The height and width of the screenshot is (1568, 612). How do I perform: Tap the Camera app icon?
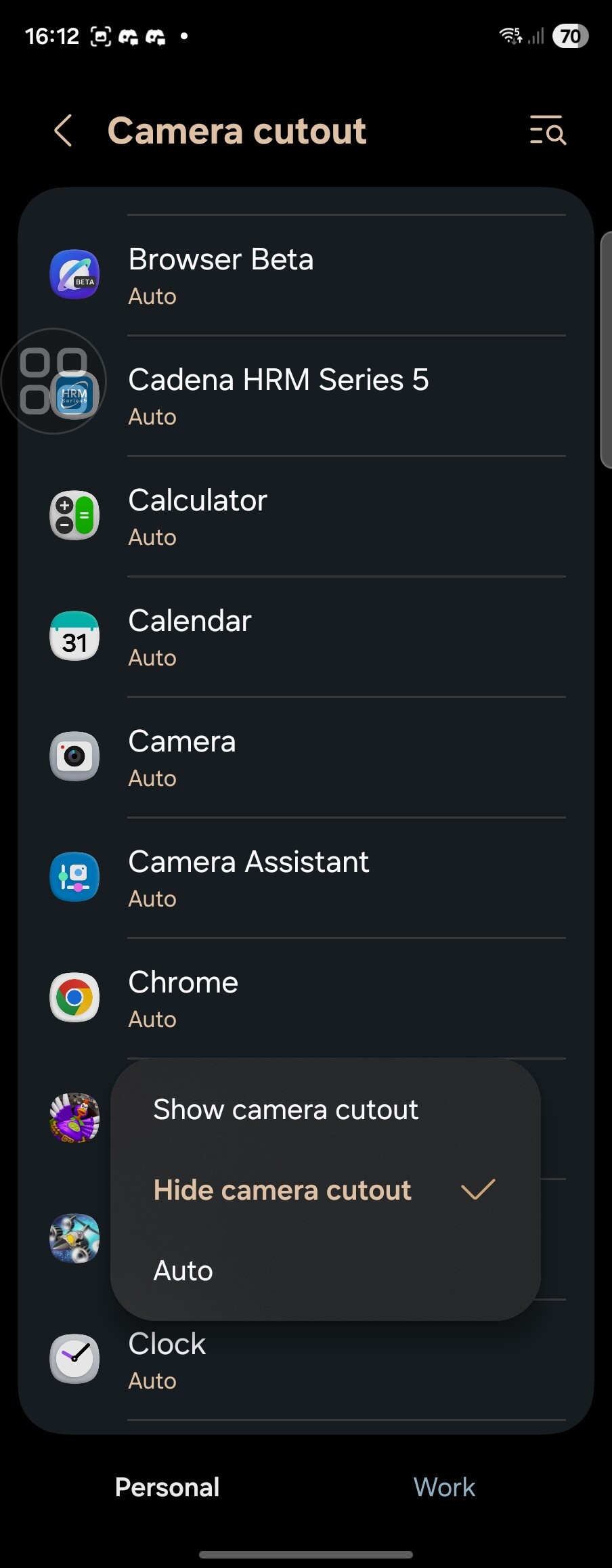point(74,757)
